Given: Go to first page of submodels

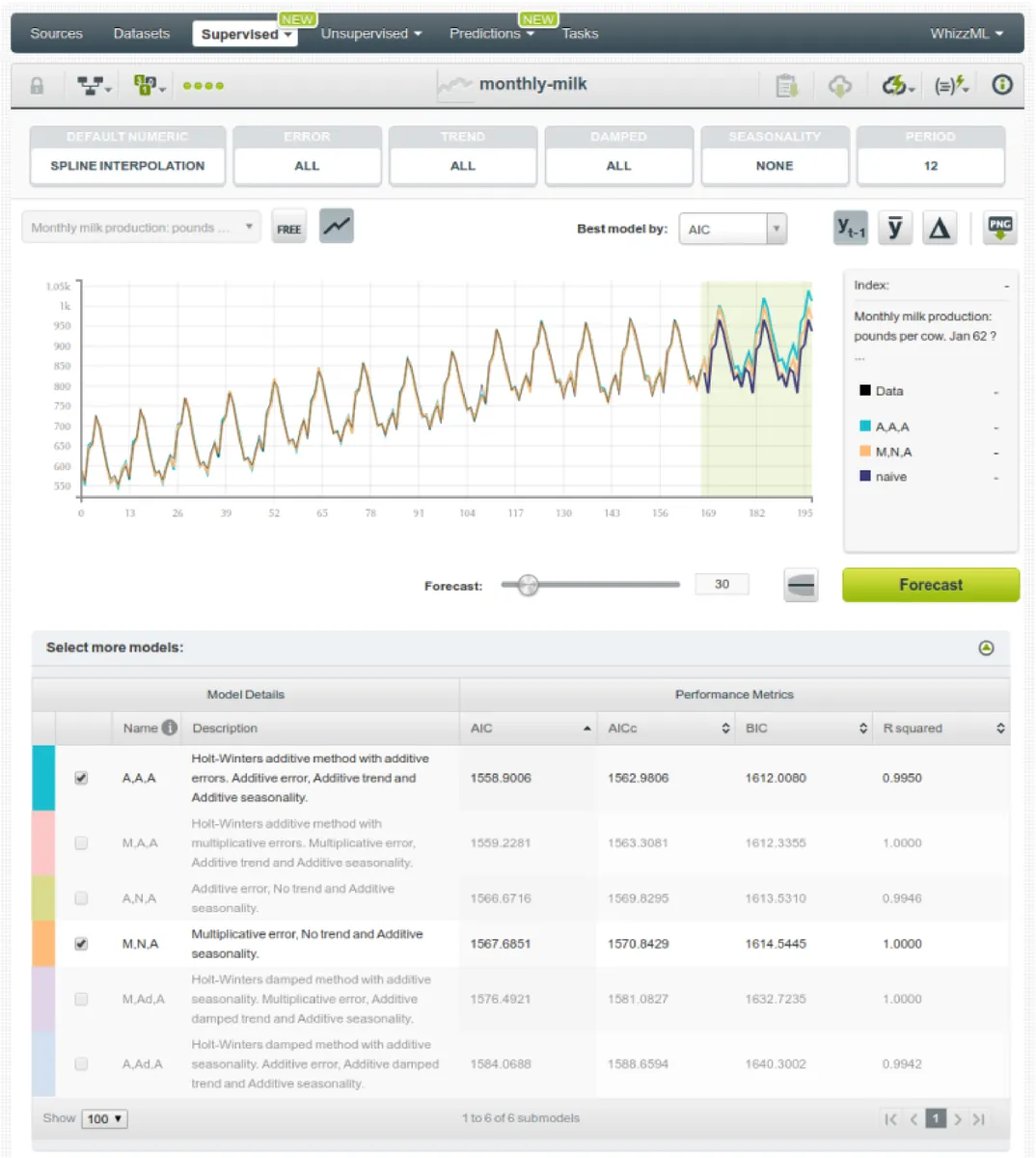Looking at the screenshot, I should tap(890, 1119).
